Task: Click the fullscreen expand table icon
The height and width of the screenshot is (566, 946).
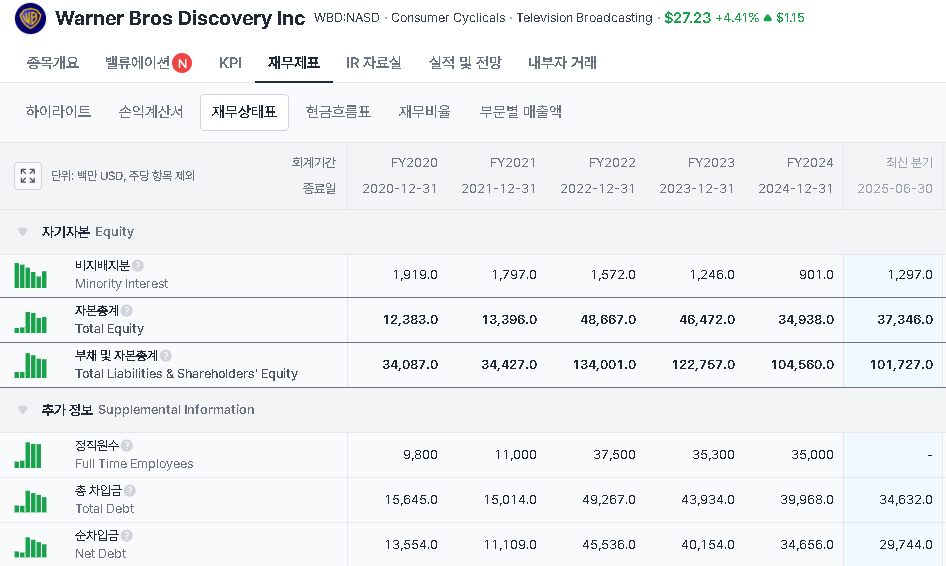Action: (x=28, y=176)
